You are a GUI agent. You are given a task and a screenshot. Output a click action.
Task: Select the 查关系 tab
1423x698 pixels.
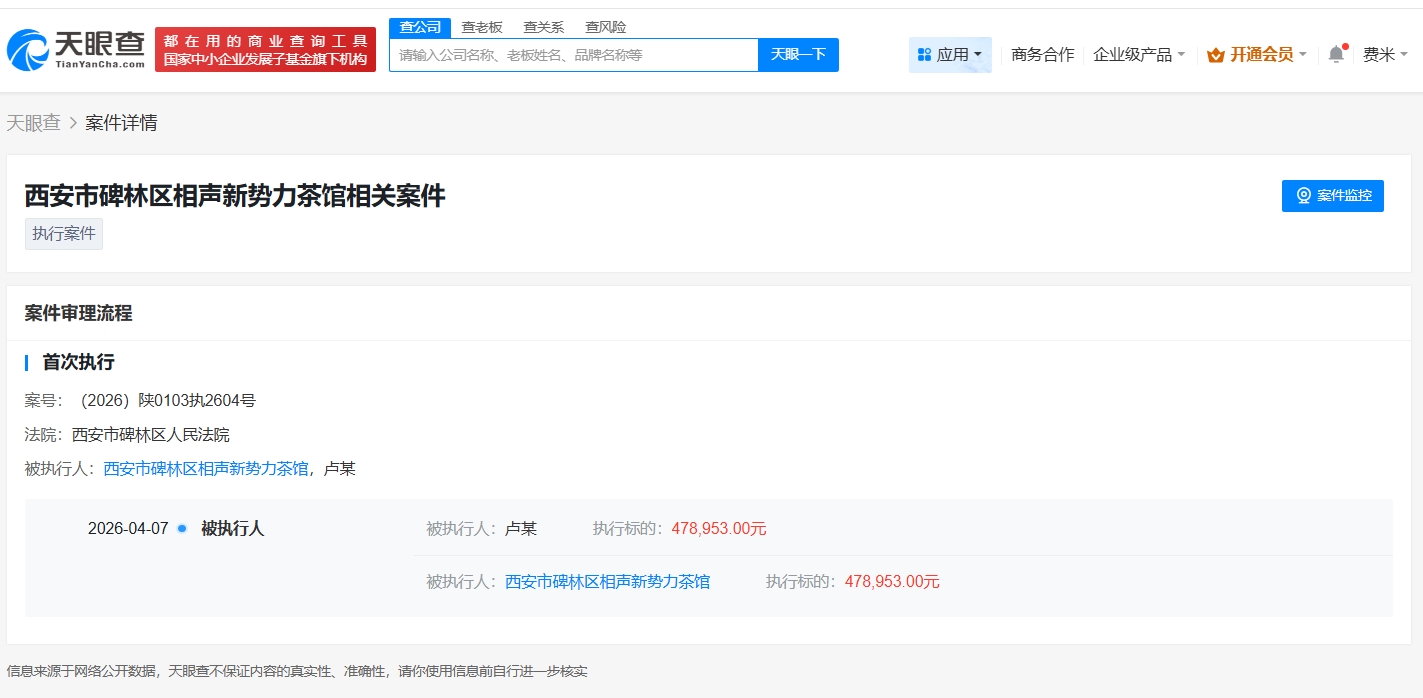pos(544,27)
